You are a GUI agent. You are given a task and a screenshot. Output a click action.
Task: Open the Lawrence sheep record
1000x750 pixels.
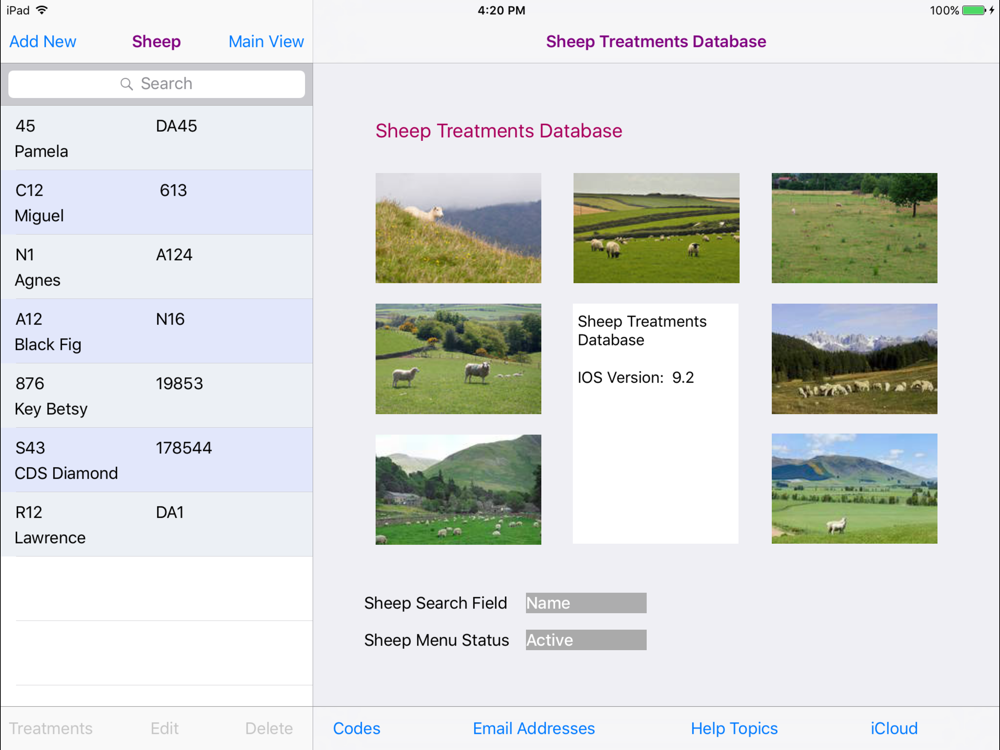pyautogui.click(x=156, y=525)
